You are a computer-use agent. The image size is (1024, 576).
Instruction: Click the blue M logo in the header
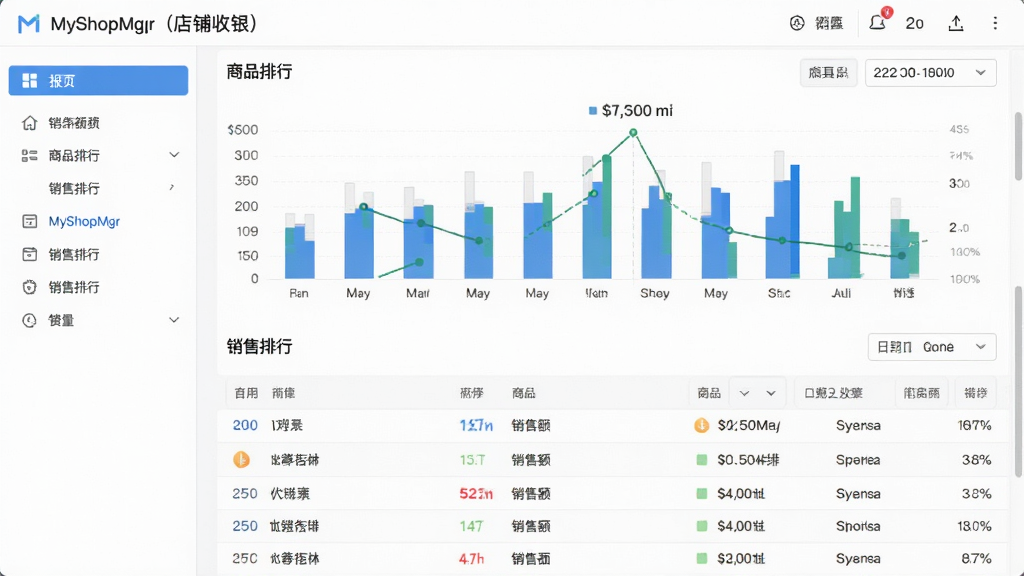(28, 24)
